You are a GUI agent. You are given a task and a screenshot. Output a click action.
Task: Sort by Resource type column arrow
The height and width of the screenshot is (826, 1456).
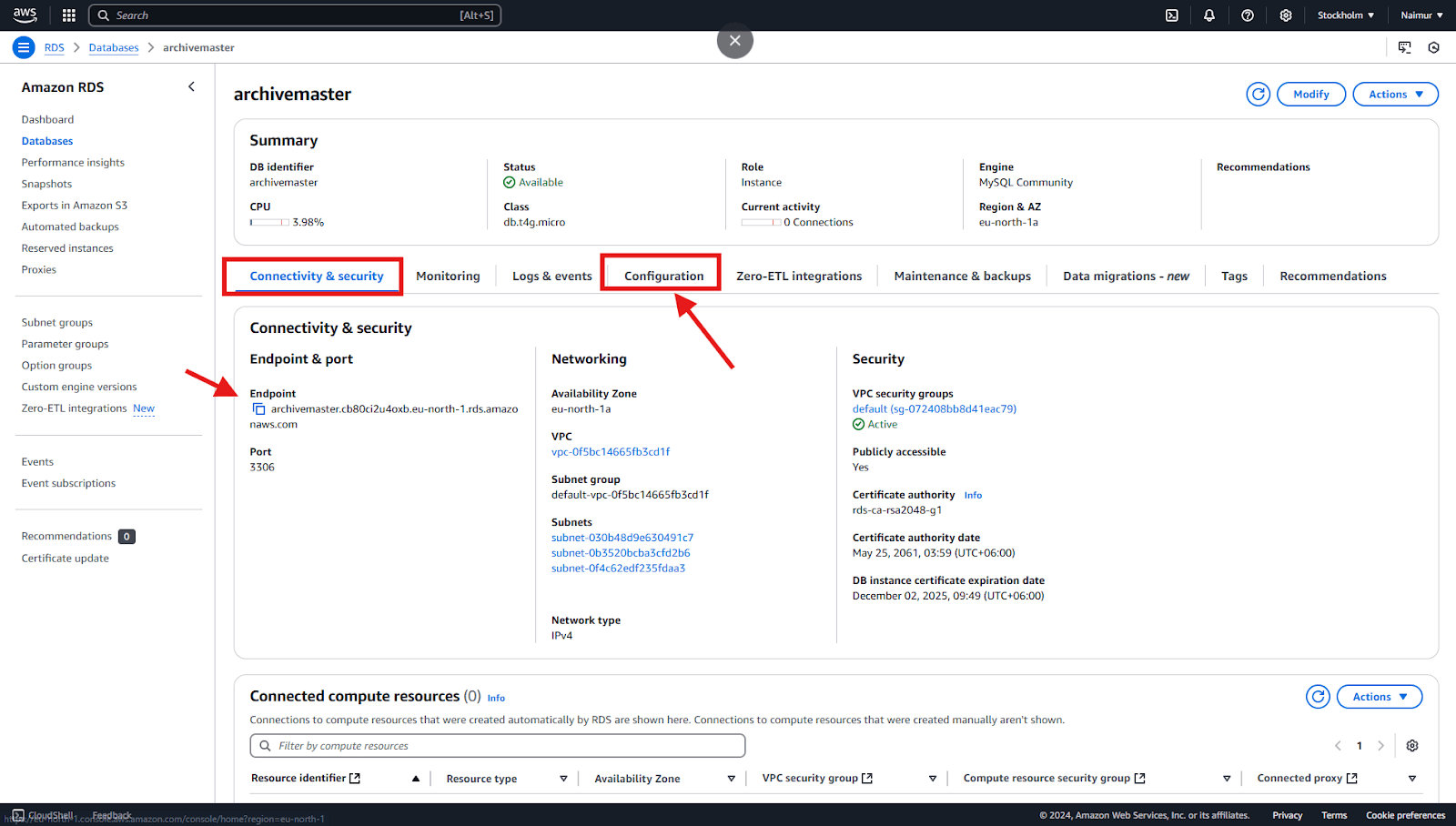(563, 779)
